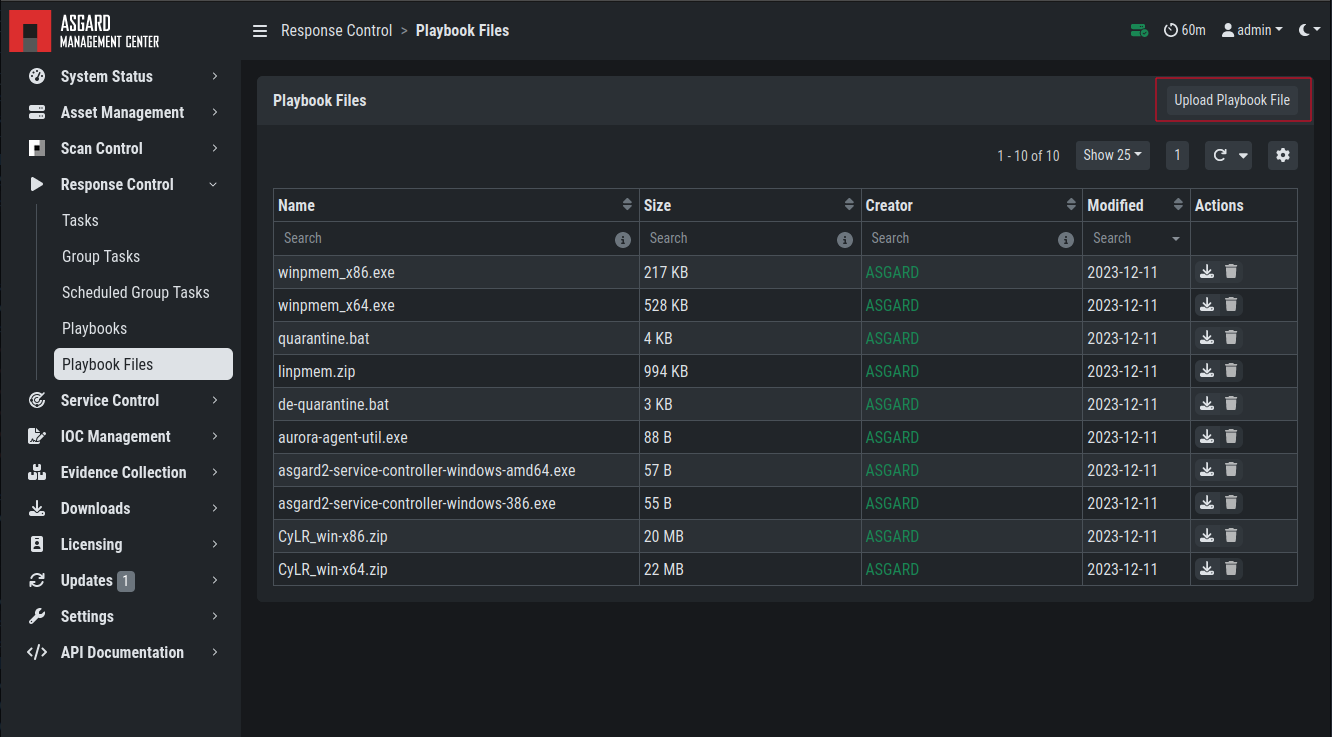
Task: Go to page 1 button
Action: (x=1177, y=155)
